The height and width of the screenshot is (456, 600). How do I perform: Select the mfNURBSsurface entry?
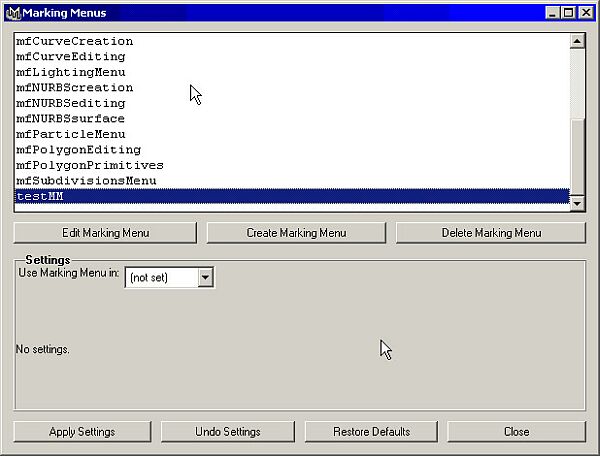71,119
